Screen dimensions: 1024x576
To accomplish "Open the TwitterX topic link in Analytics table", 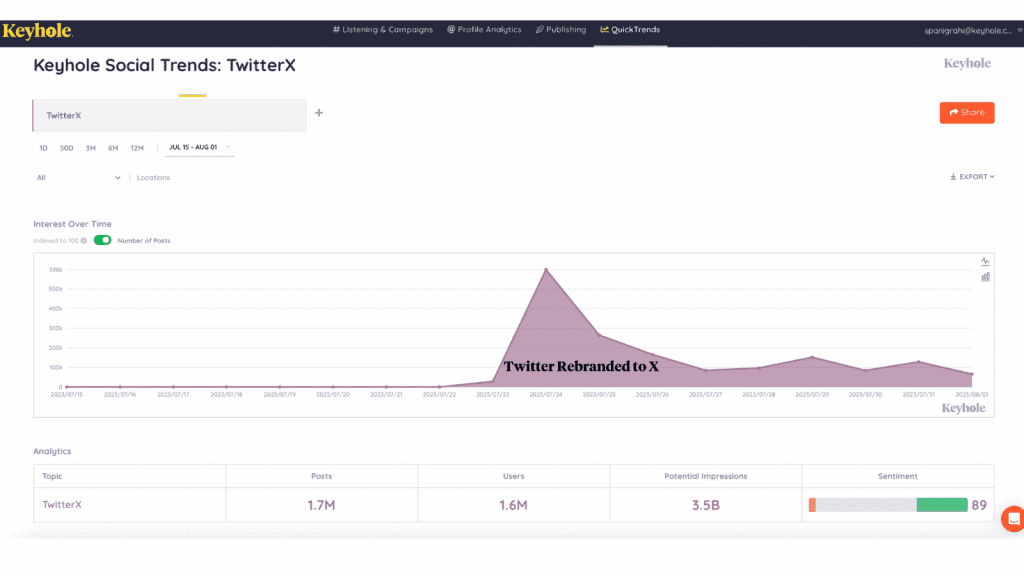I will point(62,505).
